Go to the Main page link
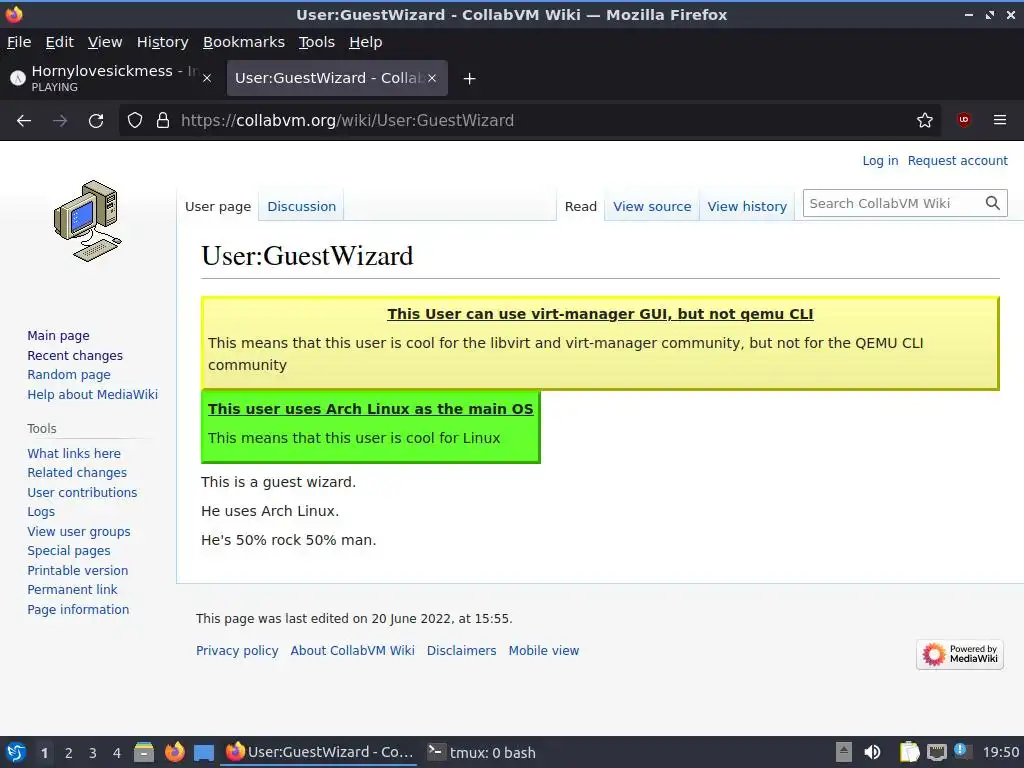 (x=58, y=336)
